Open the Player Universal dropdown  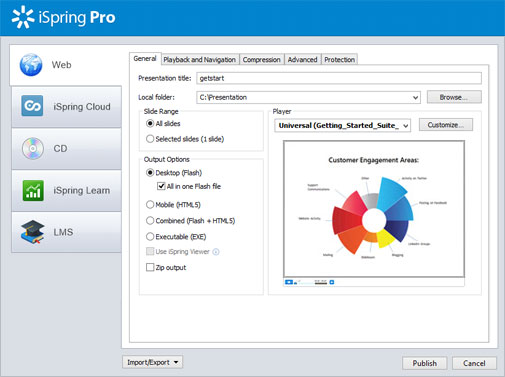[x=342, y=126]
